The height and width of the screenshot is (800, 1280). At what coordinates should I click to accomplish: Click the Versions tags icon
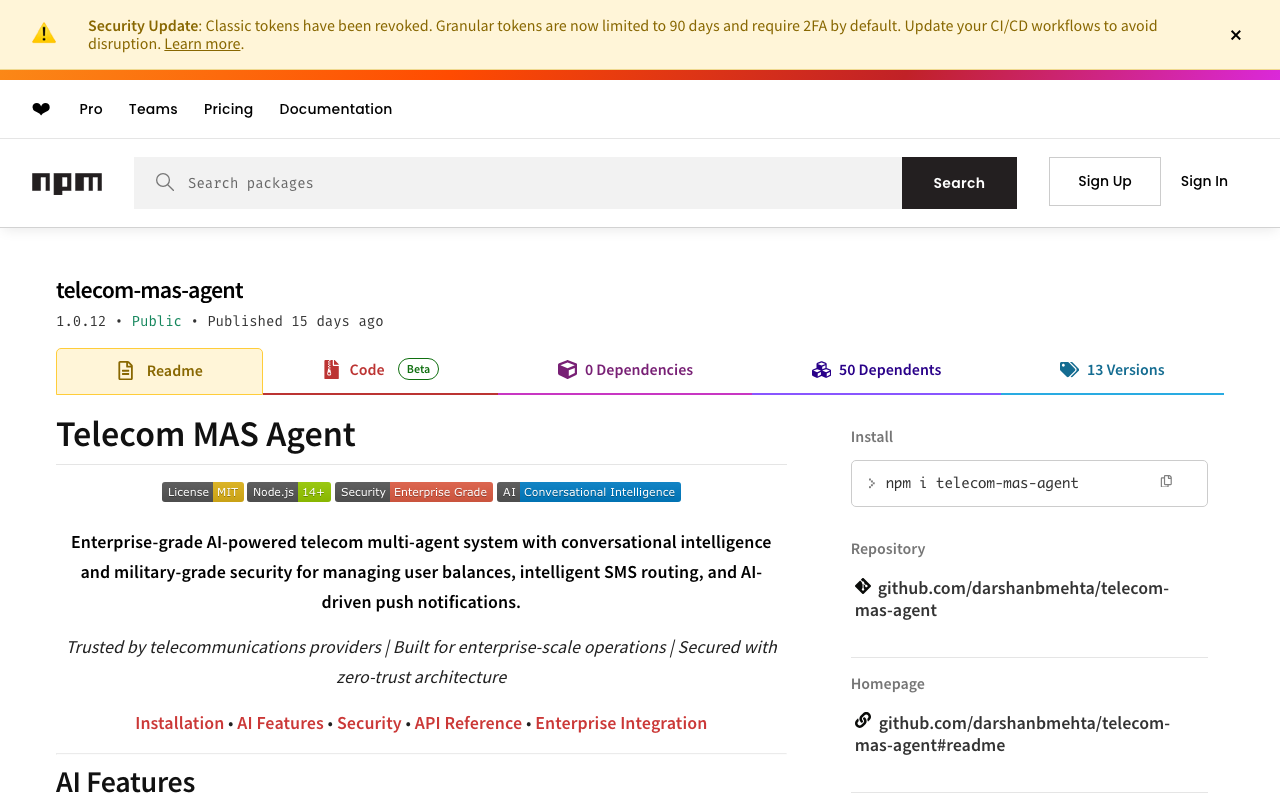tap(1069, 370)
